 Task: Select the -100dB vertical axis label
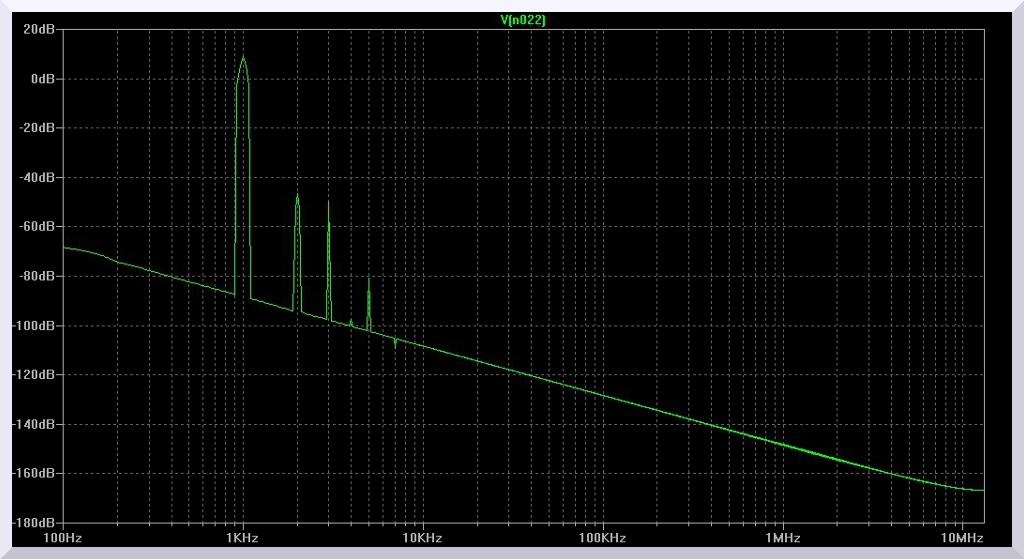click(33, 326)
